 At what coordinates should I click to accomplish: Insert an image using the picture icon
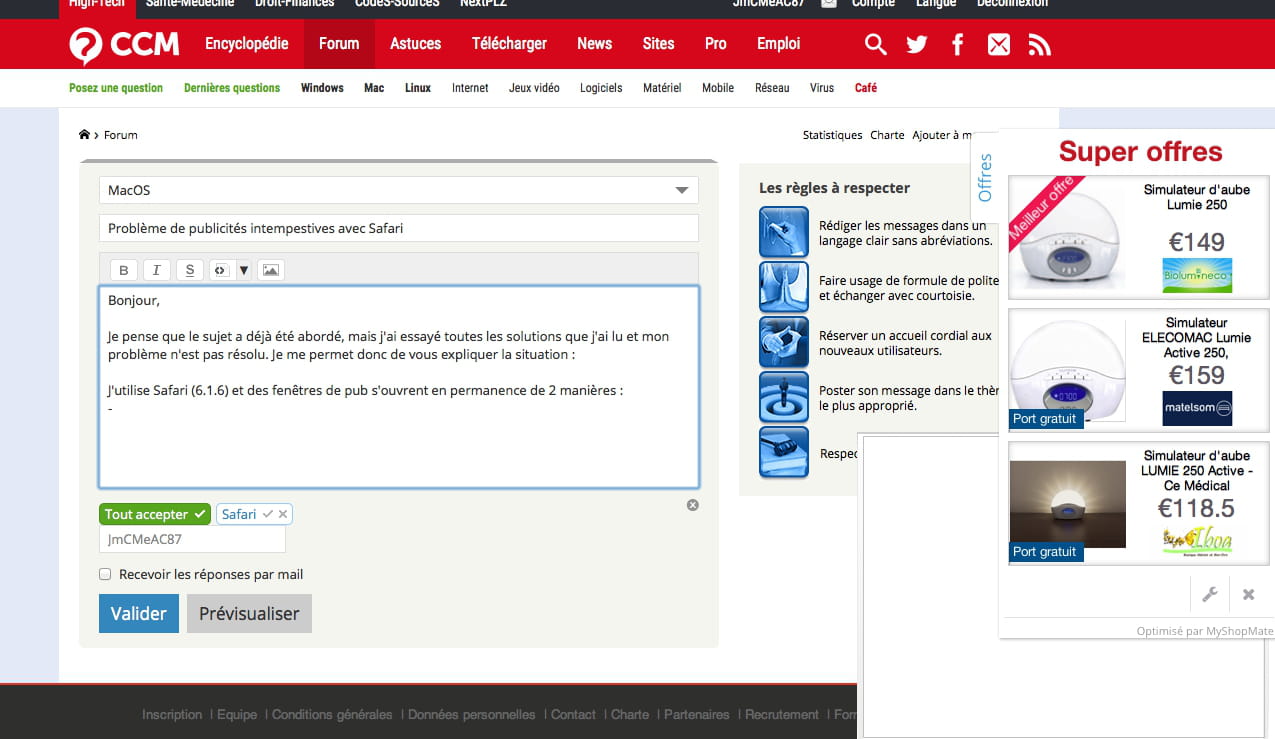pos(270,270)
